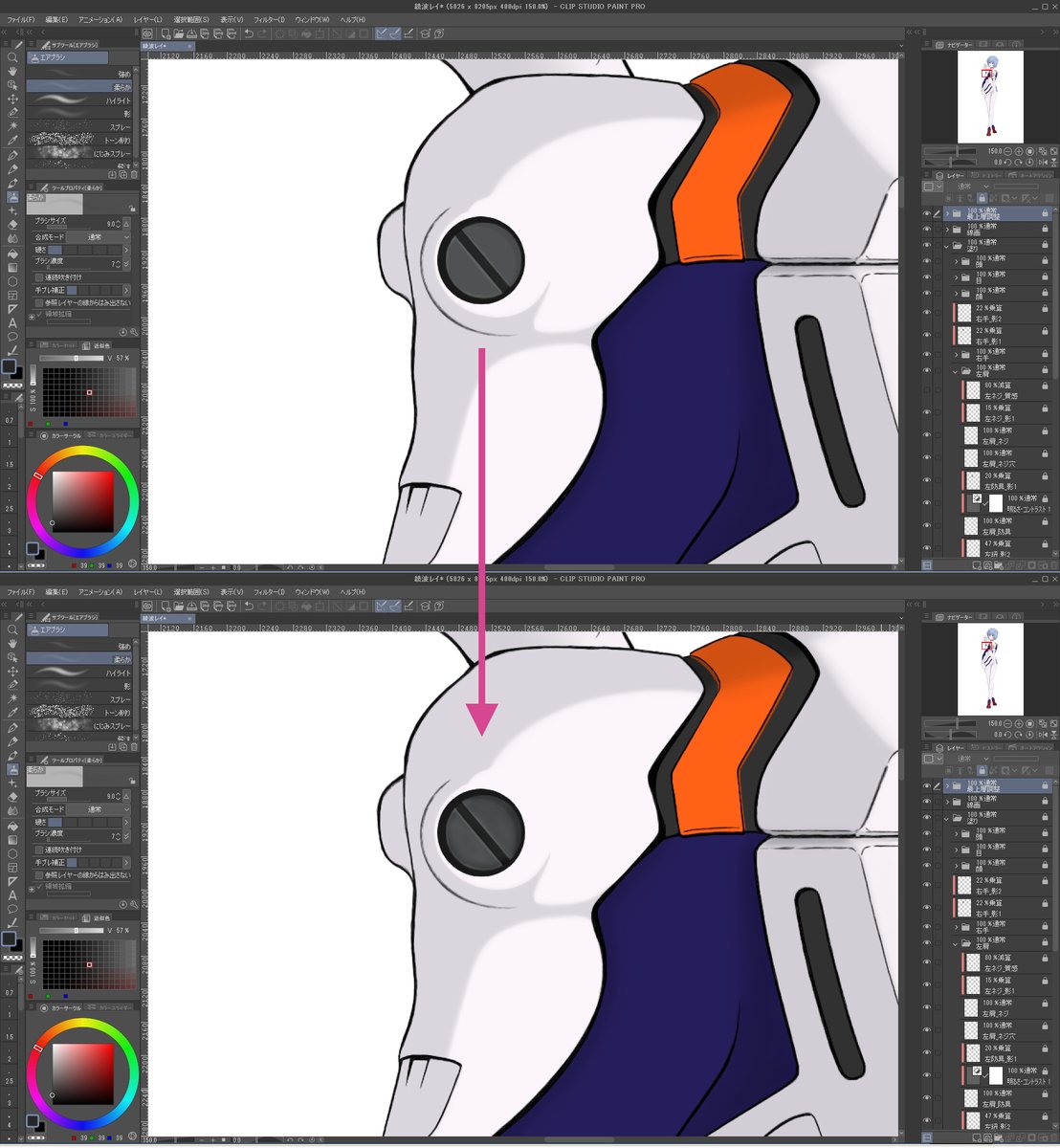Open the 表示(V) menu in the lower window
The width and height of the screenshot is (1060, 1148).
pyautogui.click(x=232, y=592)
